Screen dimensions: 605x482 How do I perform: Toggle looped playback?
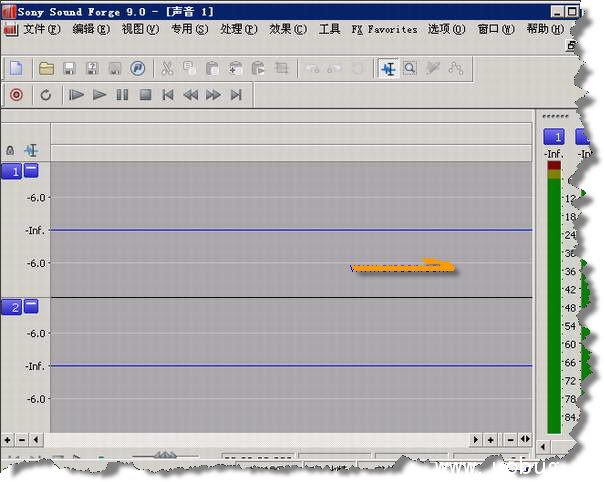[x=46, y=95]
